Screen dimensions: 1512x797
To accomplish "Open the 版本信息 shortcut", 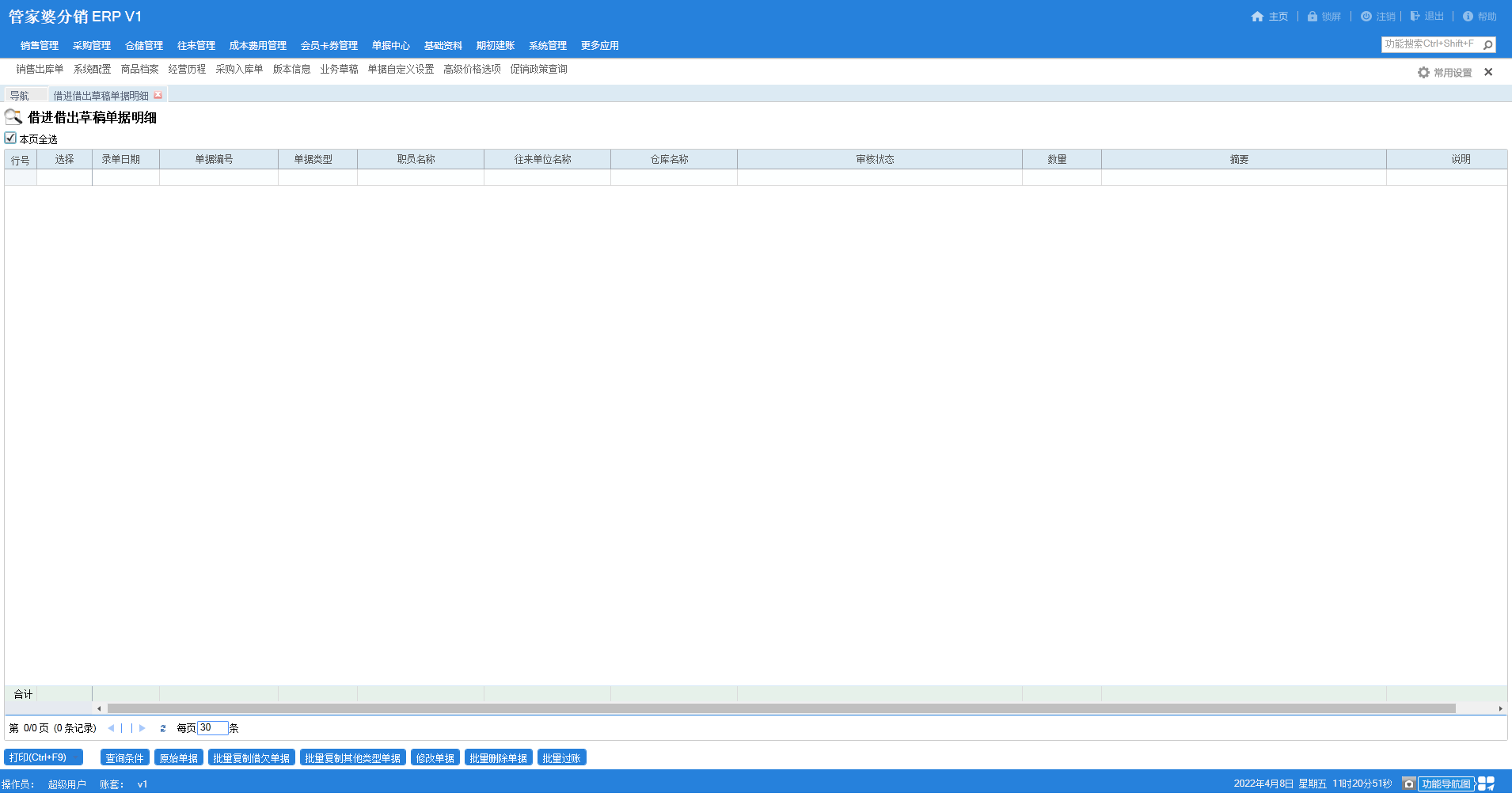I will [x=291, y=70].
